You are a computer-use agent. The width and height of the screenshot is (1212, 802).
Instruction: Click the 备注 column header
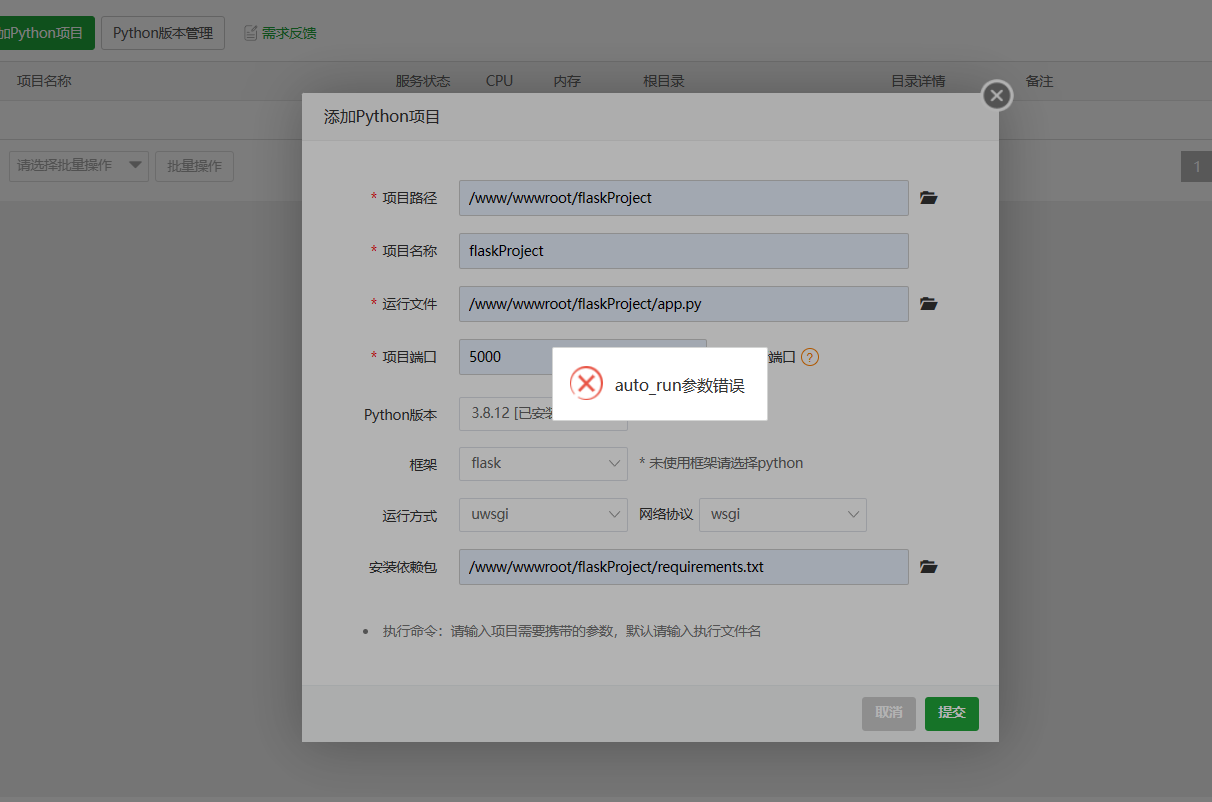(1039, 81)
